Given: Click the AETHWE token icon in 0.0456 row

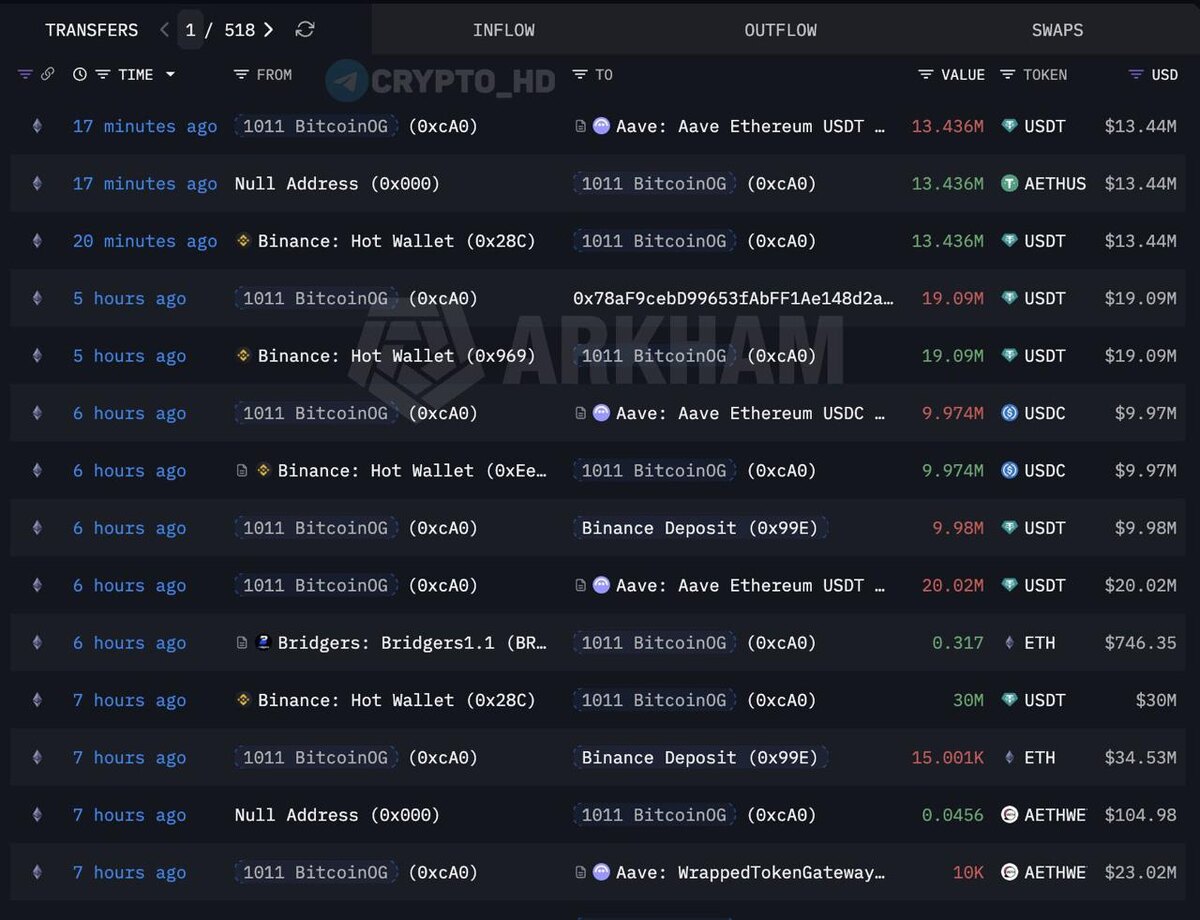Looking at the screenshot, I should tap(1009, 815).
